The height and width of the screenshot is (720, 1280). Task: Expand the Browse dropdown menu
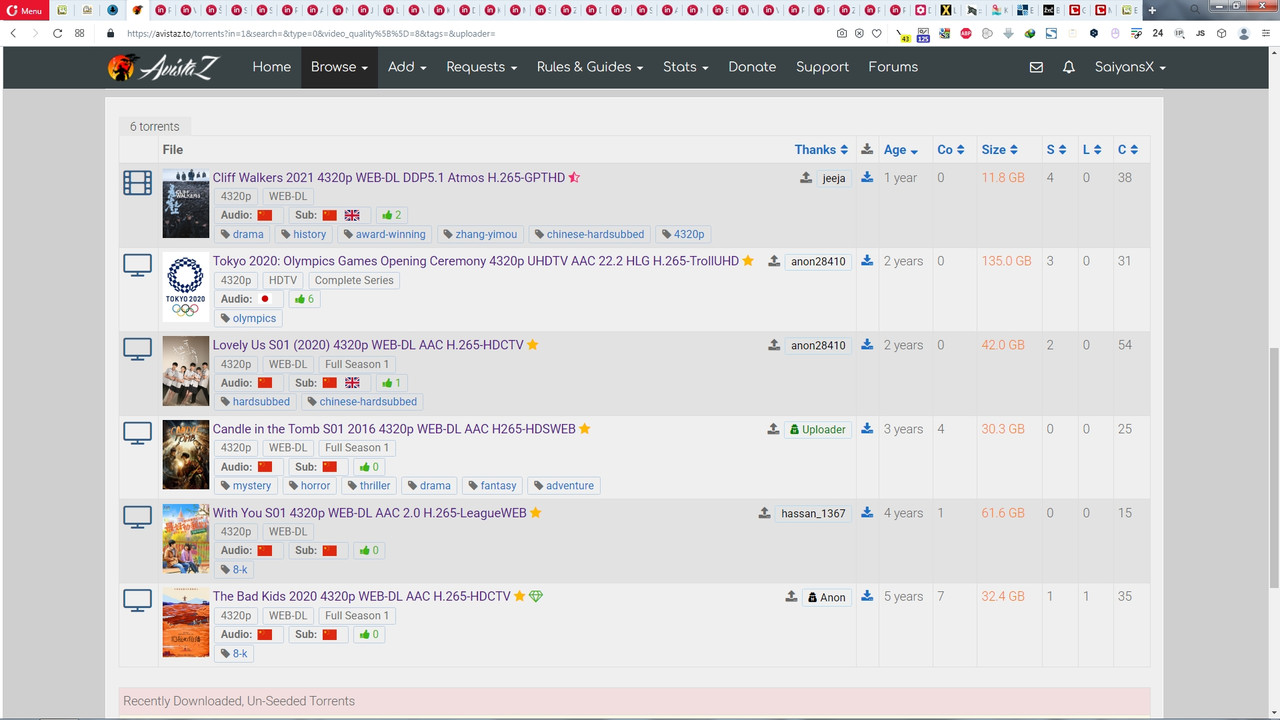pos(339,67)
